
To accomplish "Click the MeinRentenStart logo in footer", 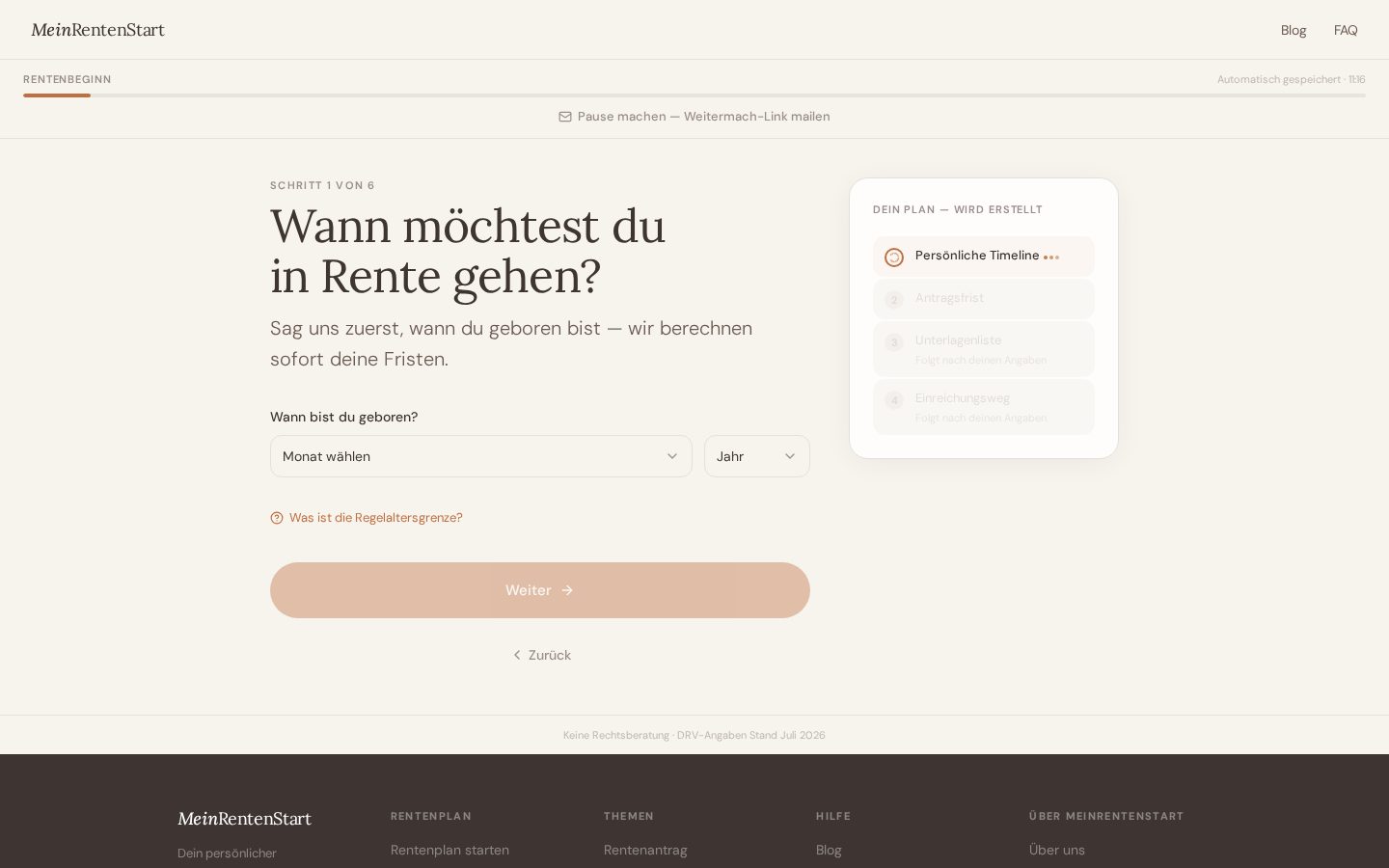I will (x=244, y=819).
